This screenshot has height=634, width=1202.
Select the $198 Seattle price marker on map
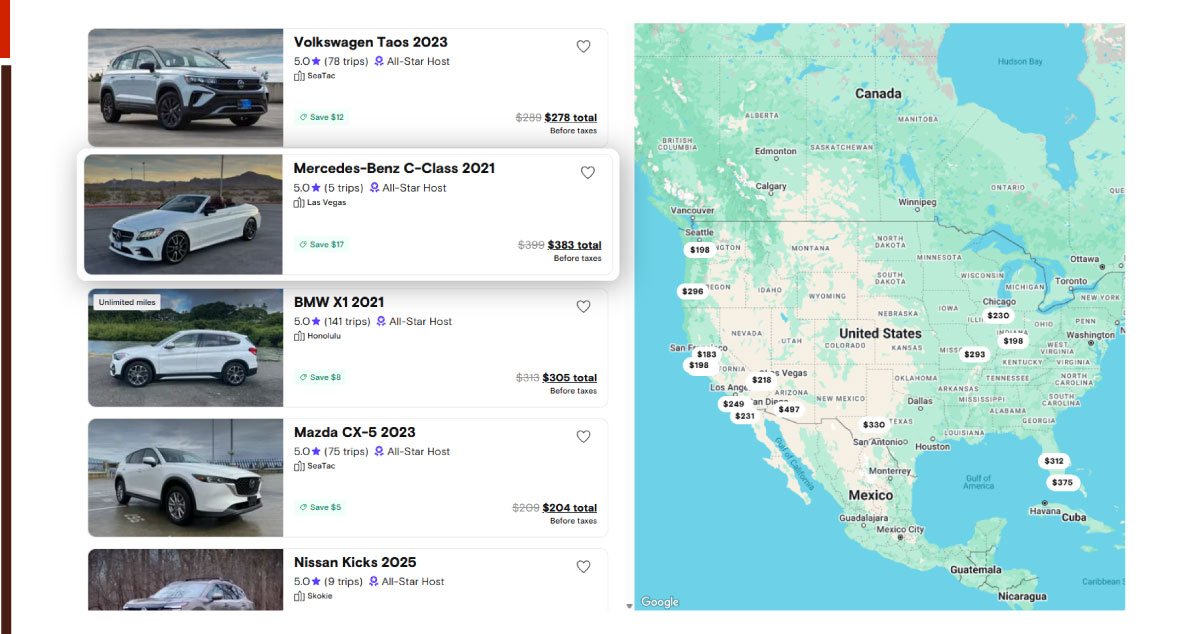coord(697,250)
